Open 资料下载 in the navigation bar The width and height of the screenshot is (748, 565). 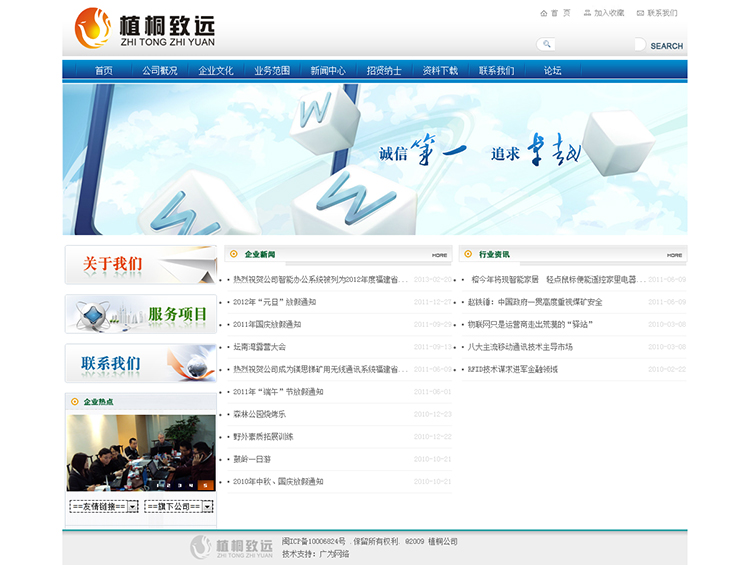pos(440,71)
